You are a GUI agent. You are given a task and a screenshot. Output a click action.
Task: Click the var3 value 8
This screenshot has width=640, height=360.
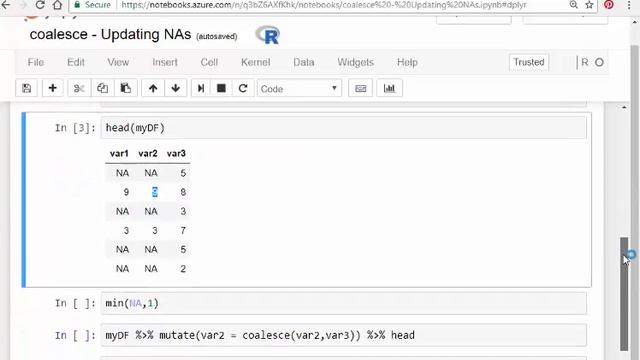(183, 192)
